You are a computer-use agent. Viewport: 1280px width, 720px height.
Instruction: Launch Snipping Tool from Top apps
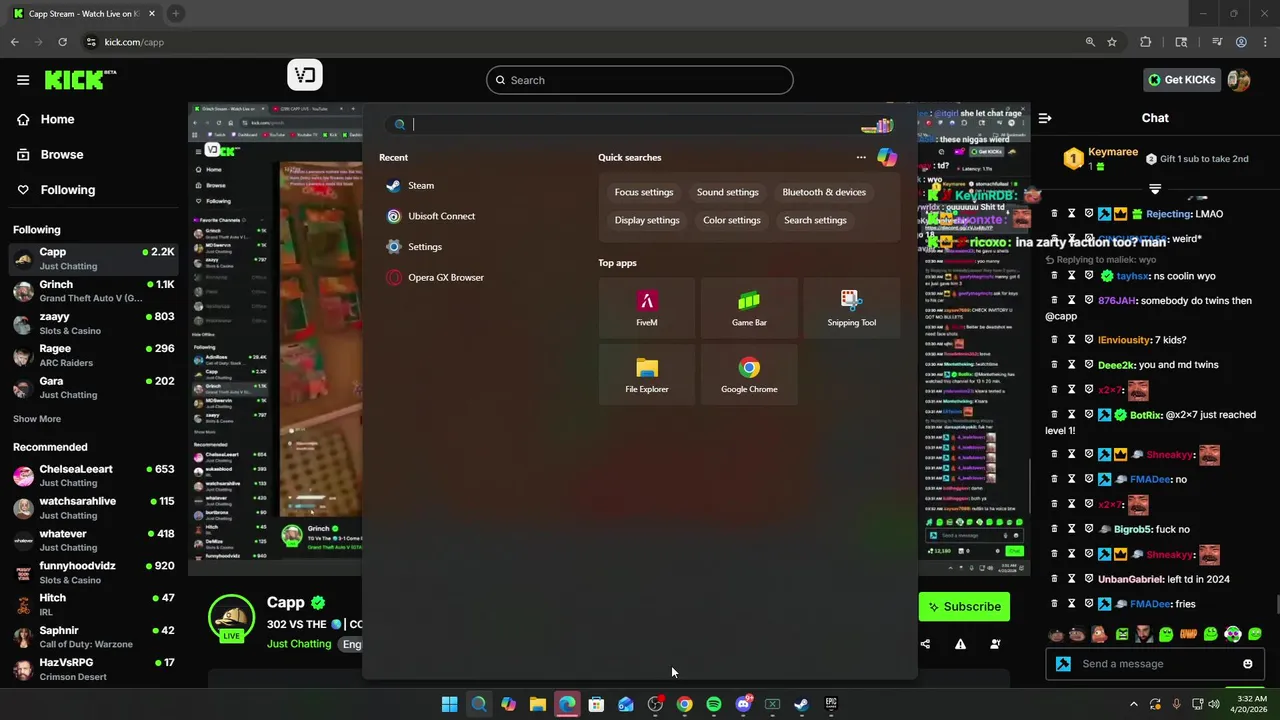[851, 309]
